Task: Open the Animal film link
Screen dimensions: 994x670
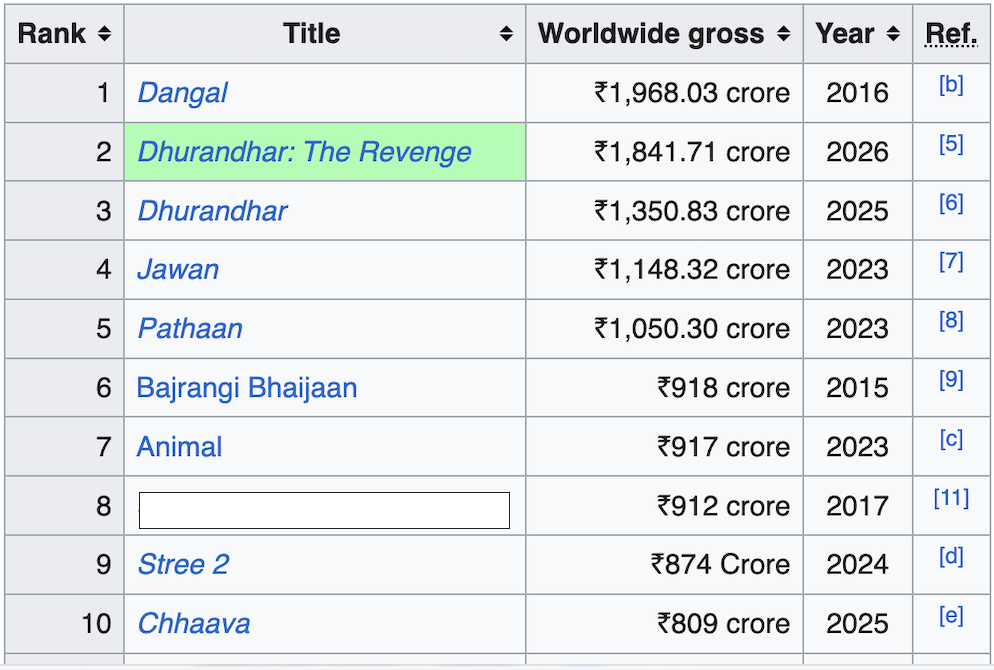Action: coord(179,447)
